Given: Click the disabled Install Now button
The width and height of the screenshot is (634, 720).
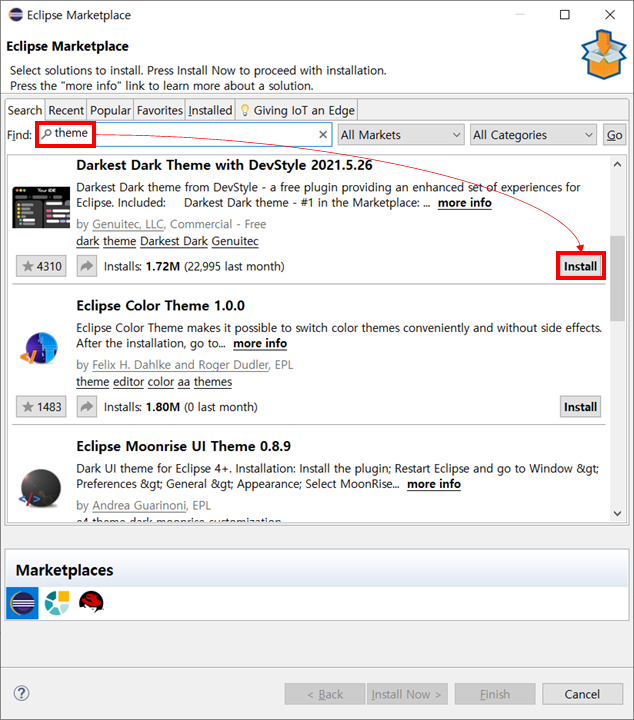Looking at the screenshot, I should 406,694.
